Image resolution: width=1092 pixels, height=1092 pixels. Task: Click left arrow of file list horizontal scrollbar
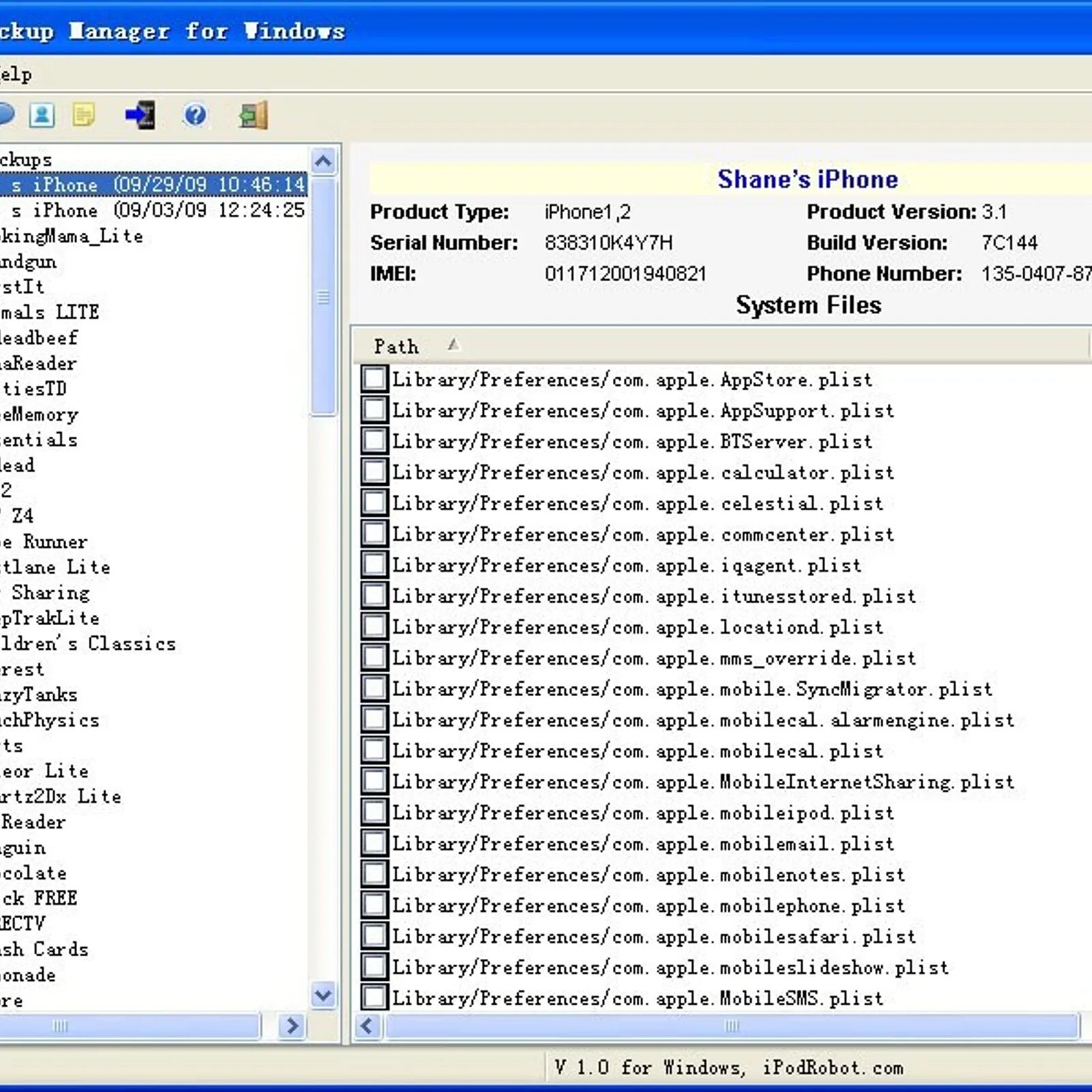click(368, 1026)
